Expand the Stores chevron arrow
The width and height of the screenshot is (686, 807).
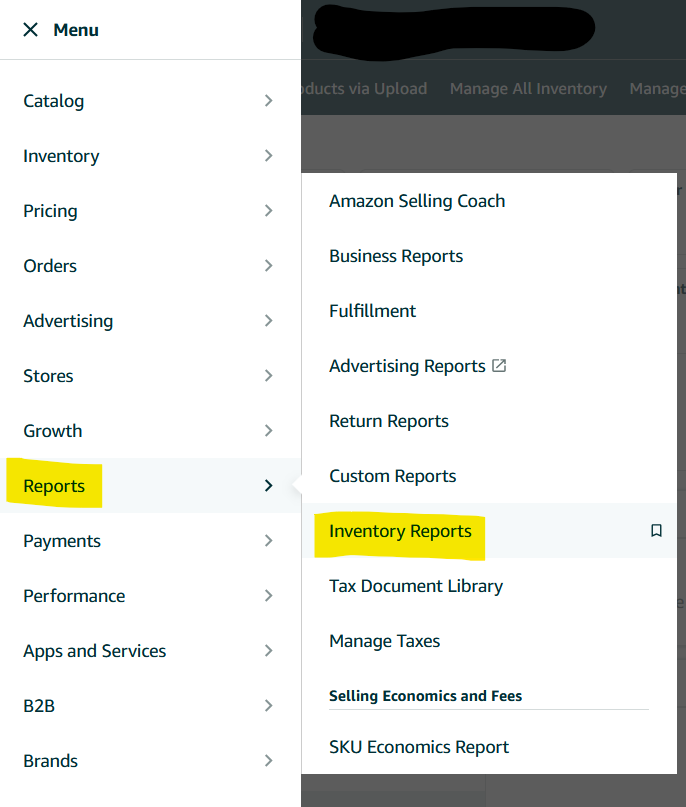click(x=268, y=376)
